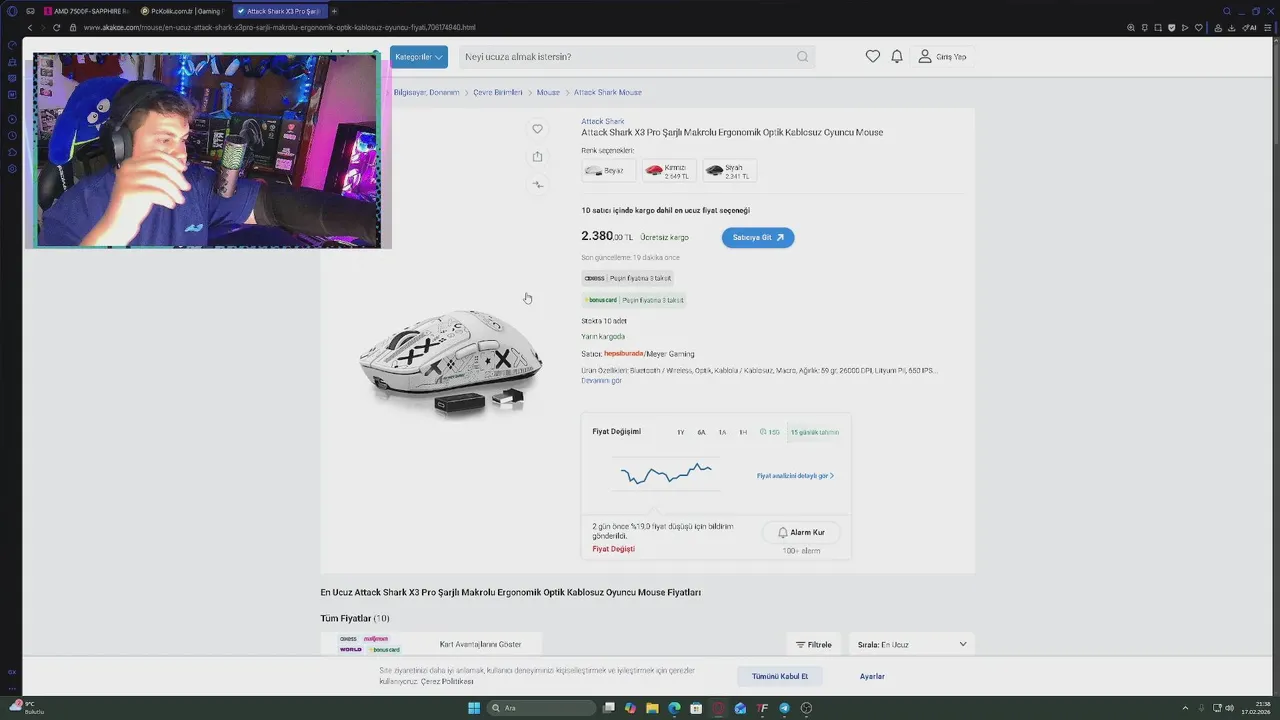Click Attack Shark brand link
The height and width of the screenshot is (720, 1280).
coord(603,121)
